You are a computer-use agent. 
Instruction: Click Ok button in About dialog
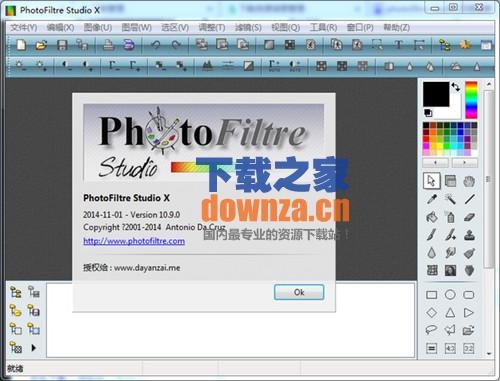point(299,292)
